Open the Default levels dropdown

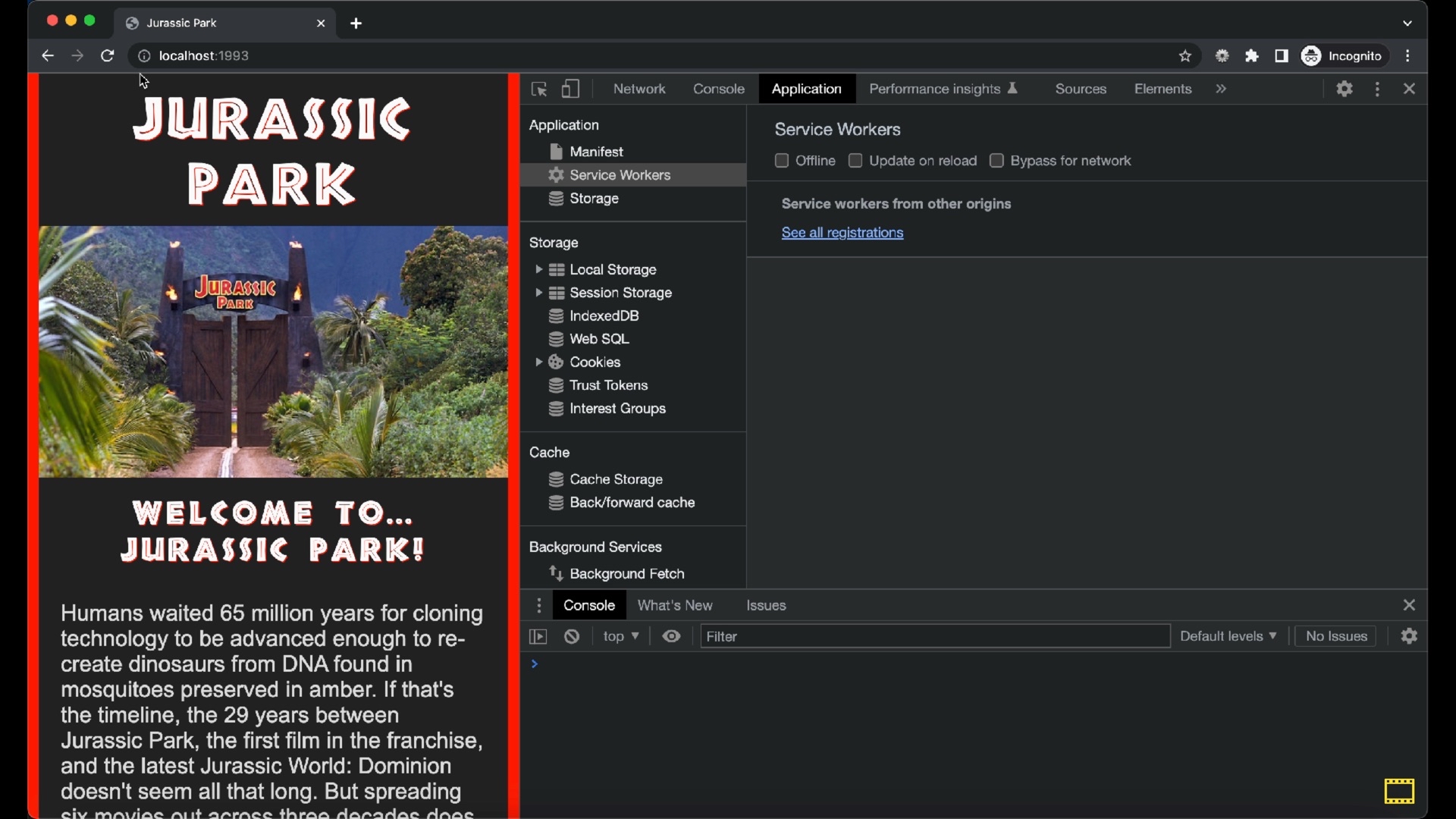coord(1228,636)
